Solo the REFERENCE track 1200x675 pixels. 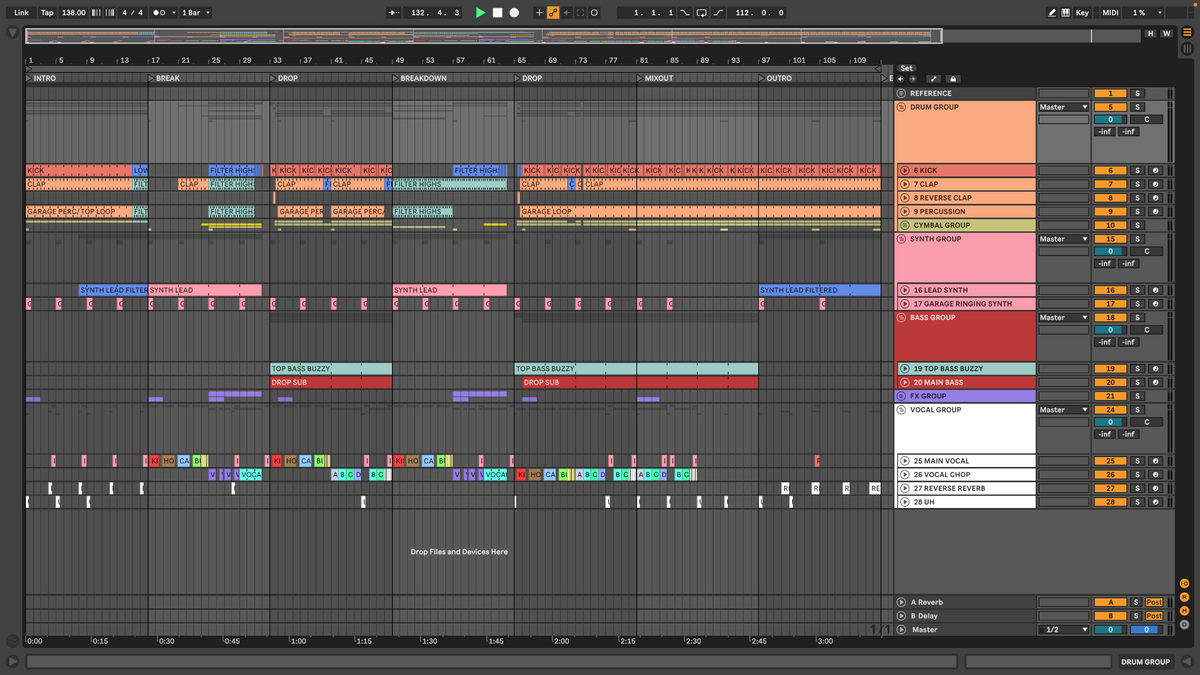(x=1138, y=93)
